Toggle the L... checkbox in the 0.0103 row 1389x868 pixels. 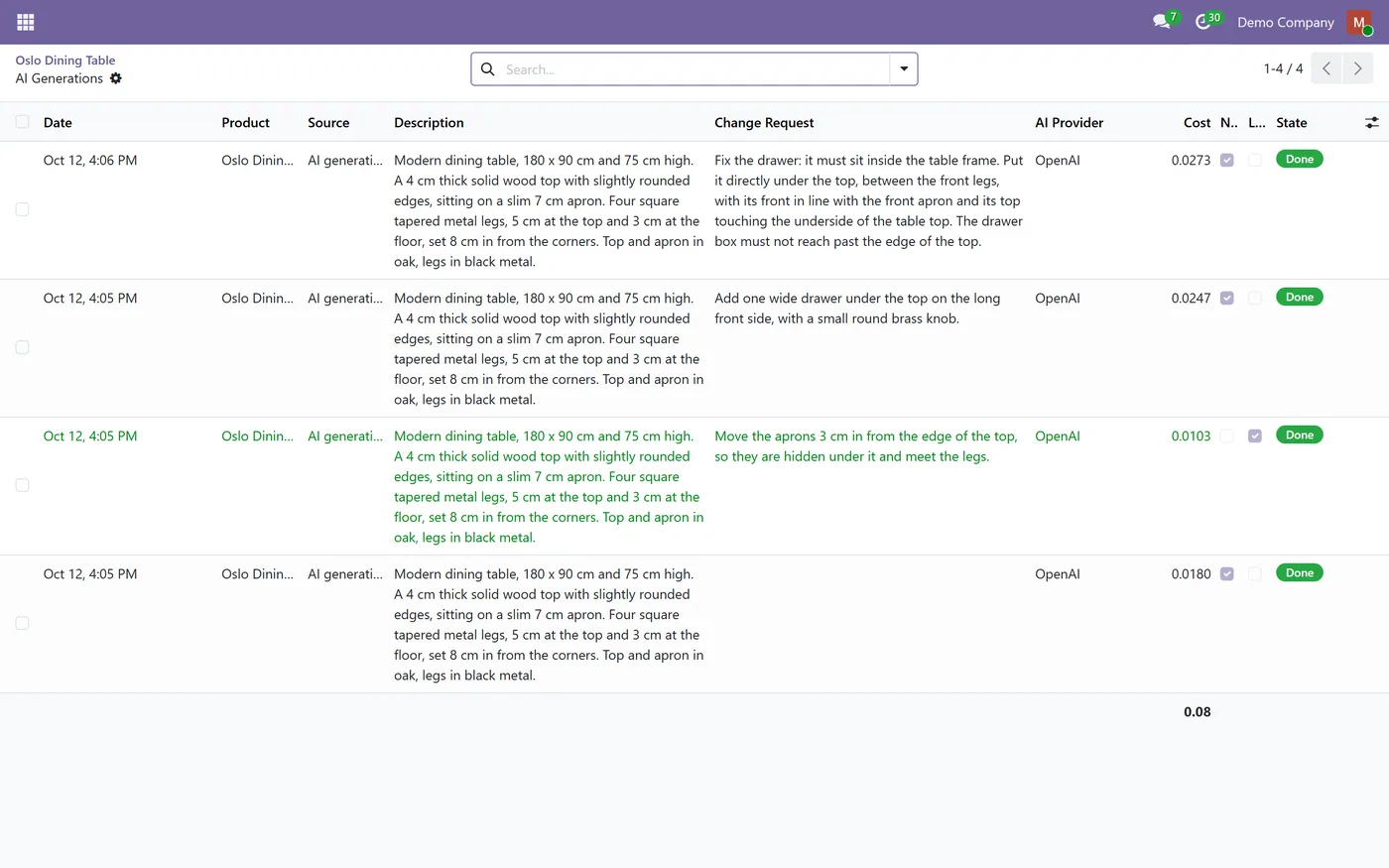pyautogui.click(x=1255, y=435)
